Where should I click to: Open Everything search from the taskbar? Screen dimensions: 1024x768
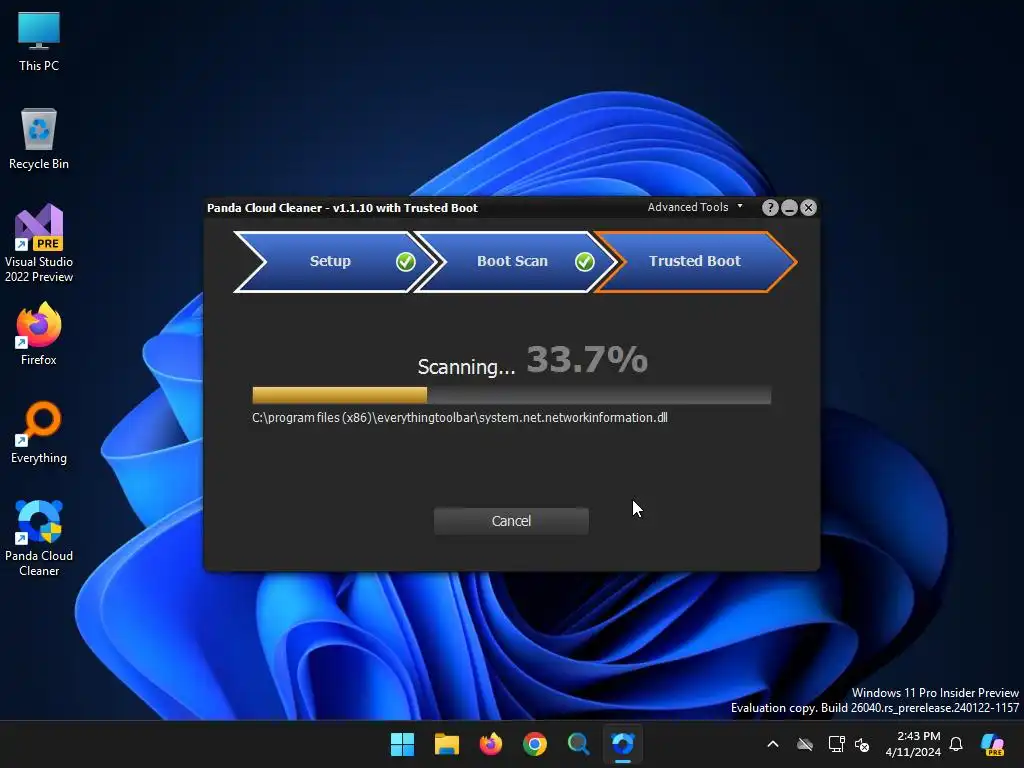click(579, 744)
